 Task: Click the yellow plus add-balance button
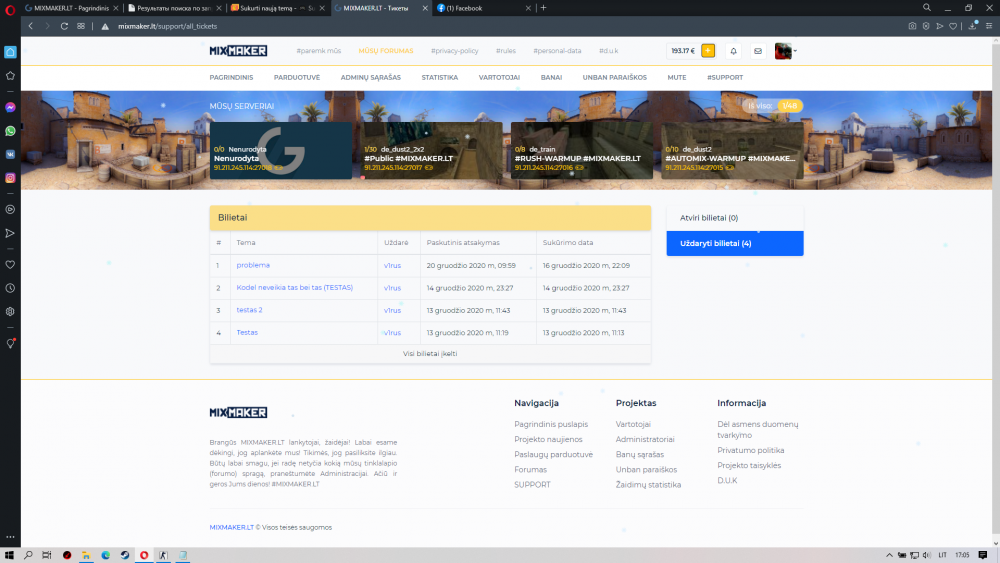pos(708,51)
